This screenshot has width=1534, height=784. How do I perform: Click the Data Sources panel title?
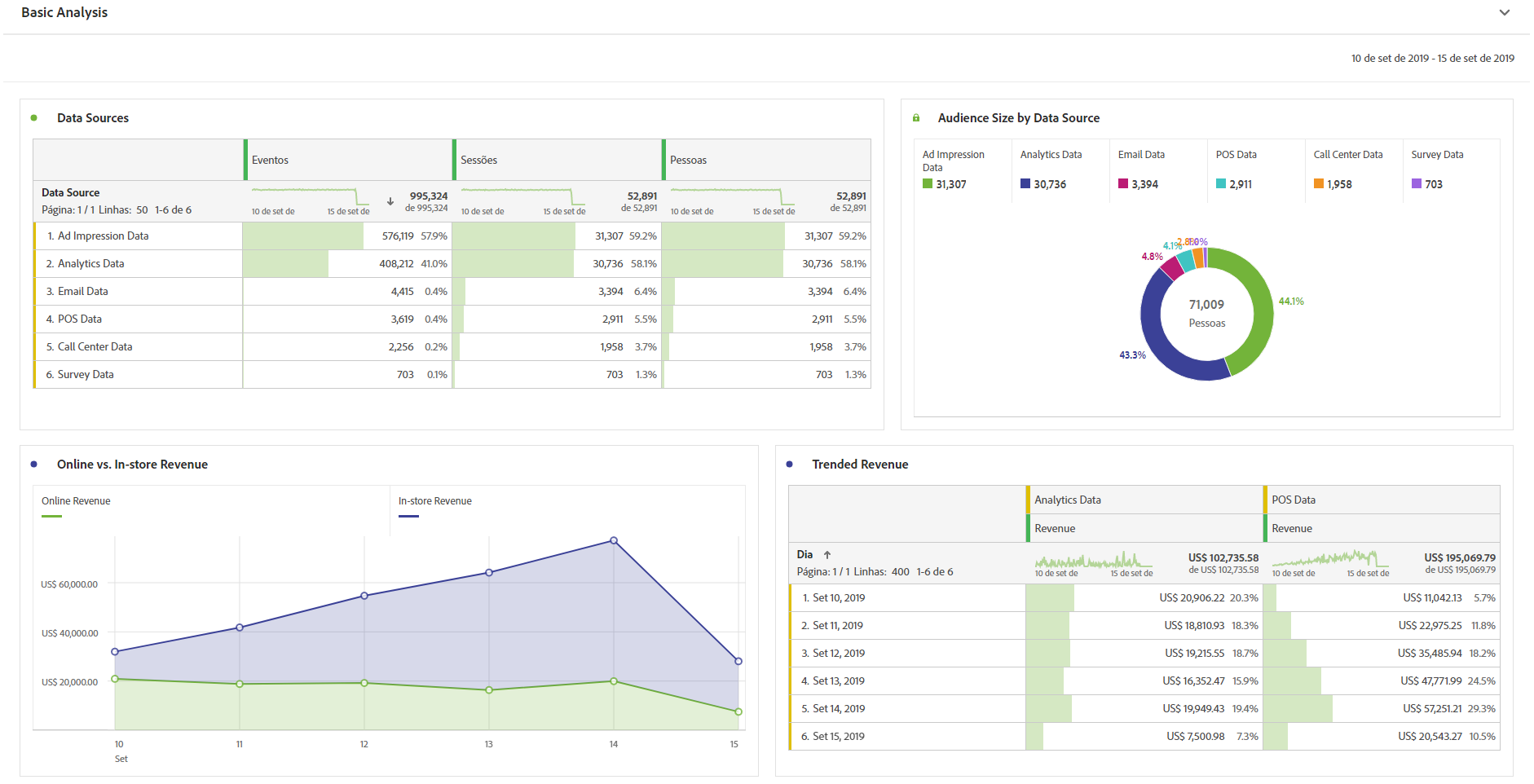pos(93,118)
